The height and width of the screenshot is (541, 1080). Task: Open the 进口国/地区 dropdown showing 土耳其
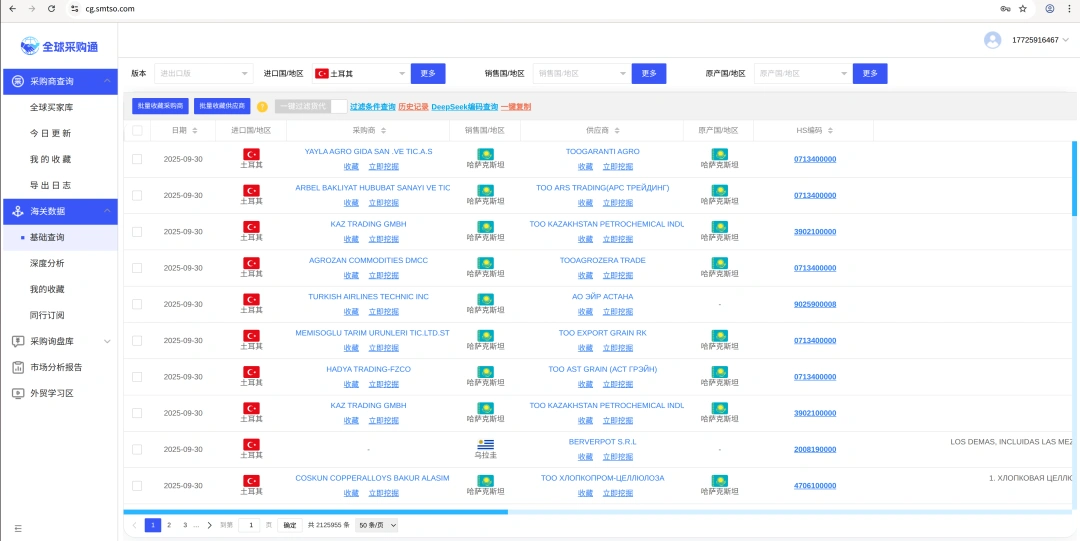click(361, 74)
